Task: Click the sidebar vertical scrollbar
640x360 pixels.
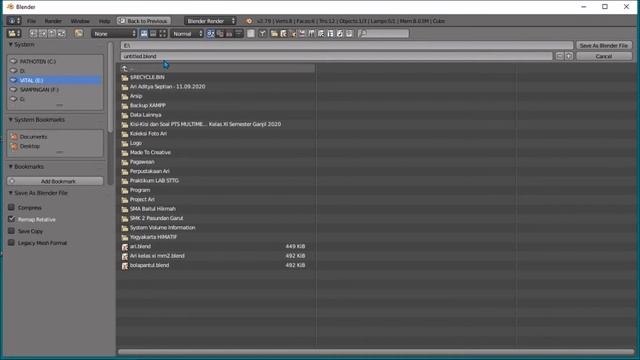Action: coord(110,88)
